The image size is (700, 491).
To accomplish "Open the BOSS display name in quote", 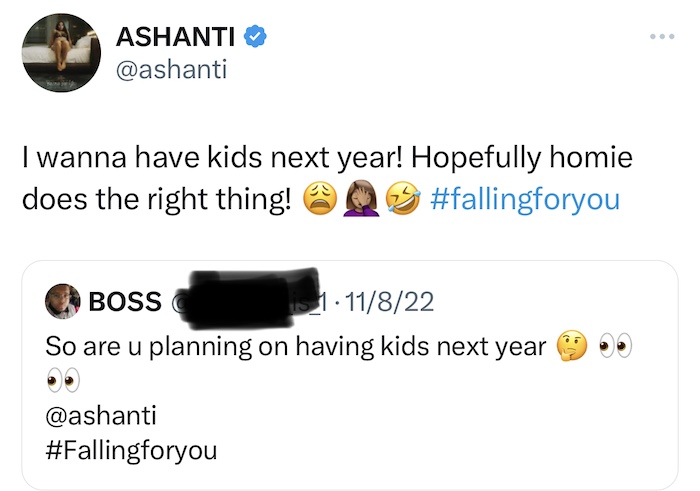I will pos(125,301).
